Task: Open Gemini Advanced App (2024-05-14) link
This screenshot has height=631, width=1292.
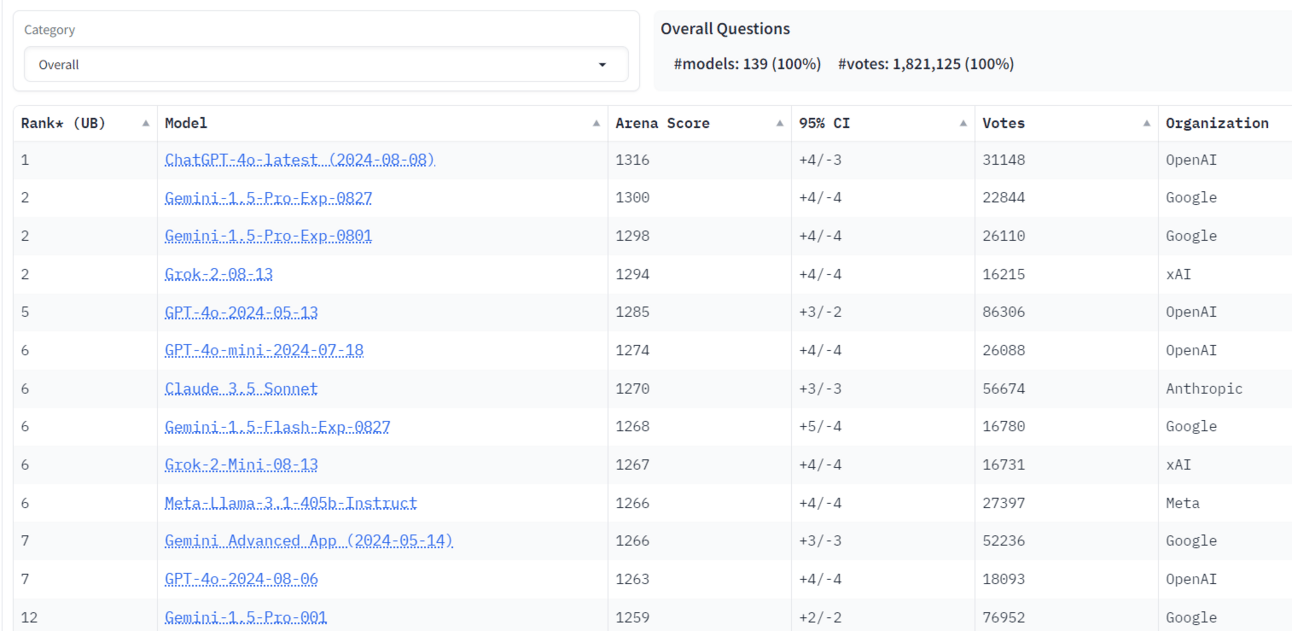Action: click(x=309, y=541)
